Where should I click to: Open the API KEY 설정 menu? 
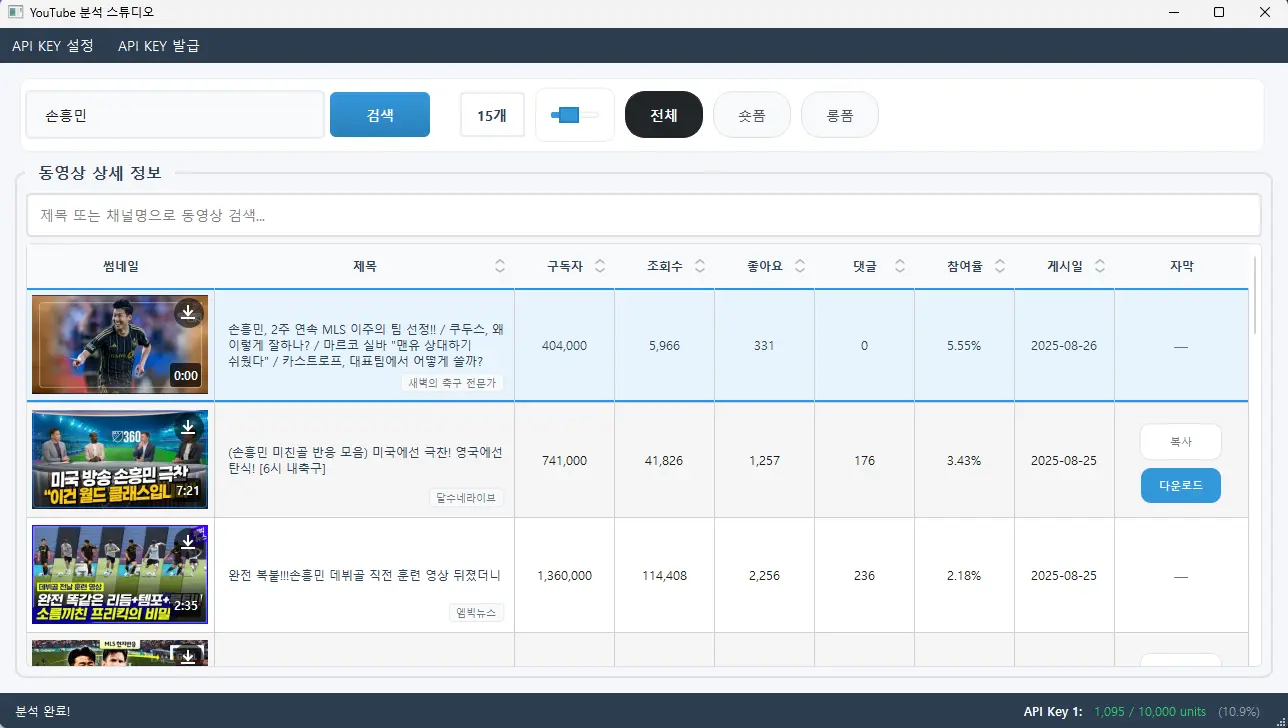pos(52,45)
